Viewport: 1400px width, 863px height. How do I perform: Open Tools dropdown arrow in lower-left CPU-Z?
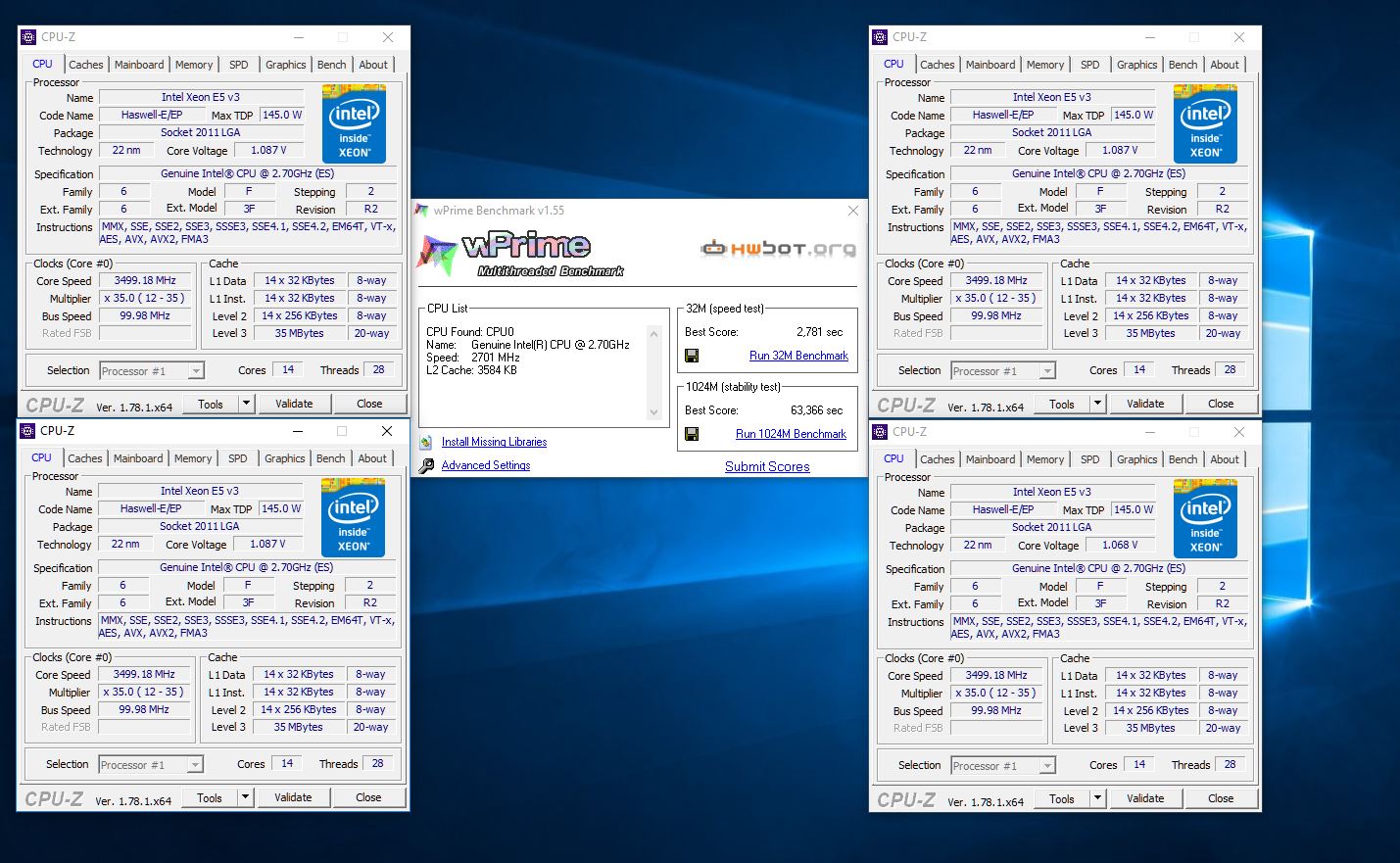[x=245, y=797]
